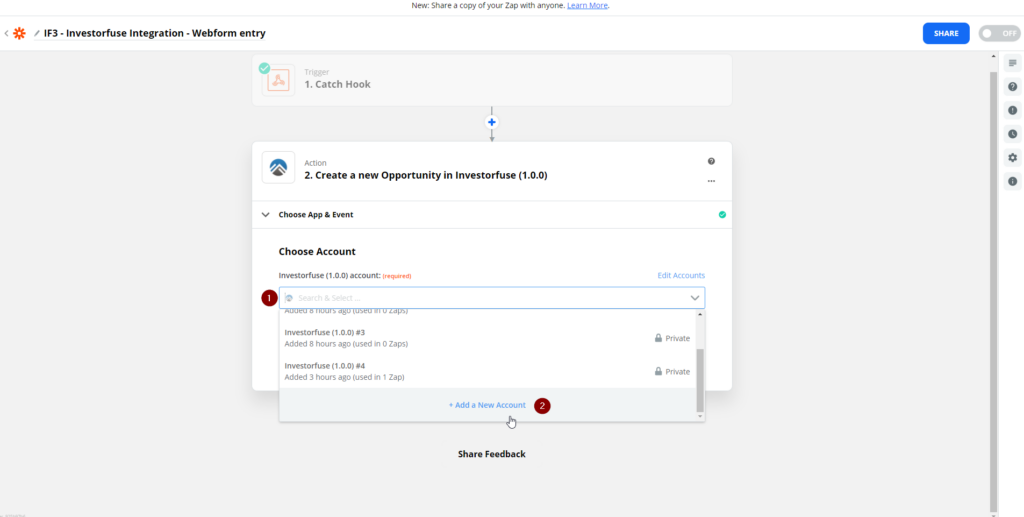Click the Private label for Investorfuse #4

[677, 371]
